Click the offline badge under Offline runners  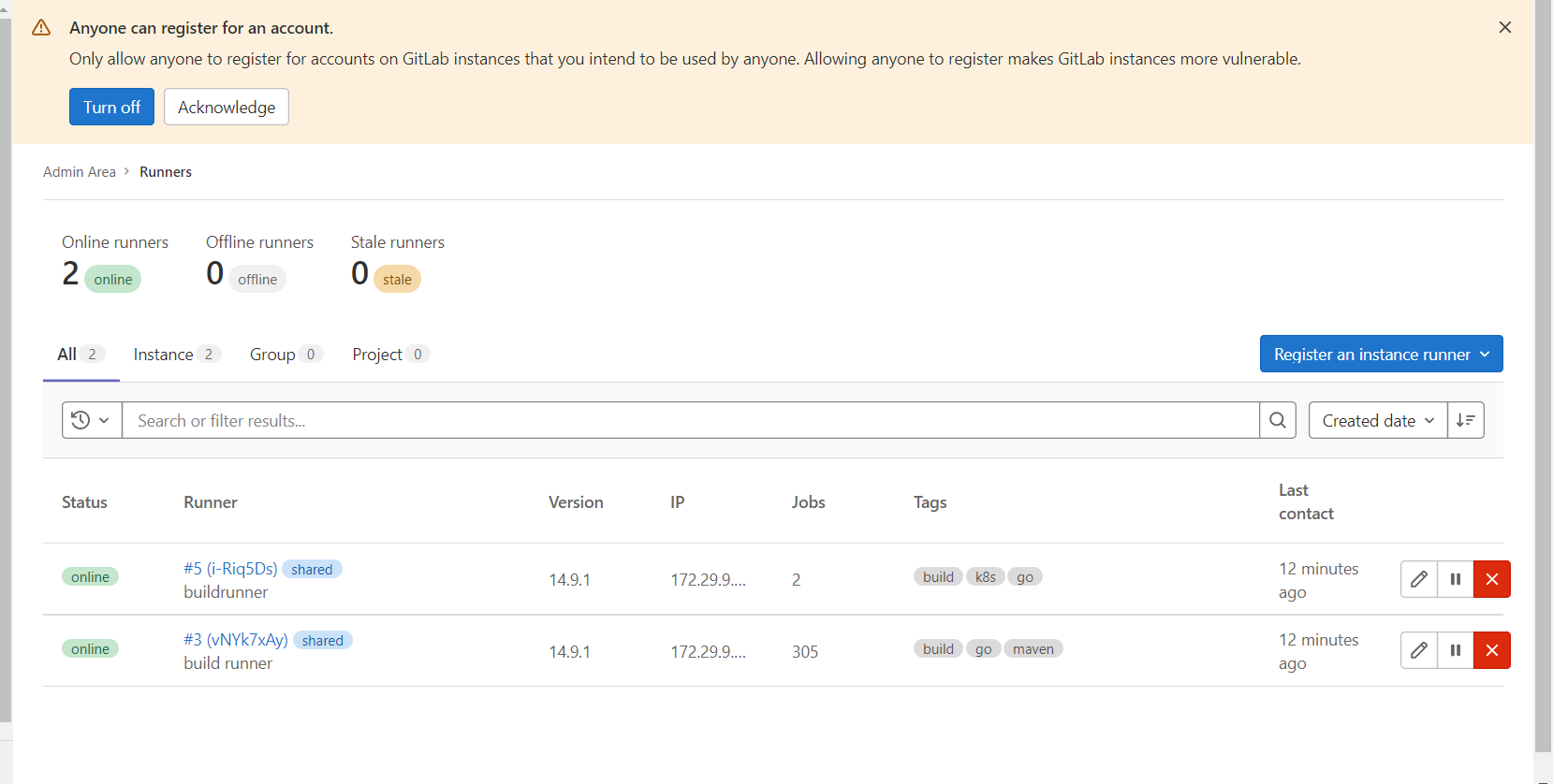tap(257, 279)
